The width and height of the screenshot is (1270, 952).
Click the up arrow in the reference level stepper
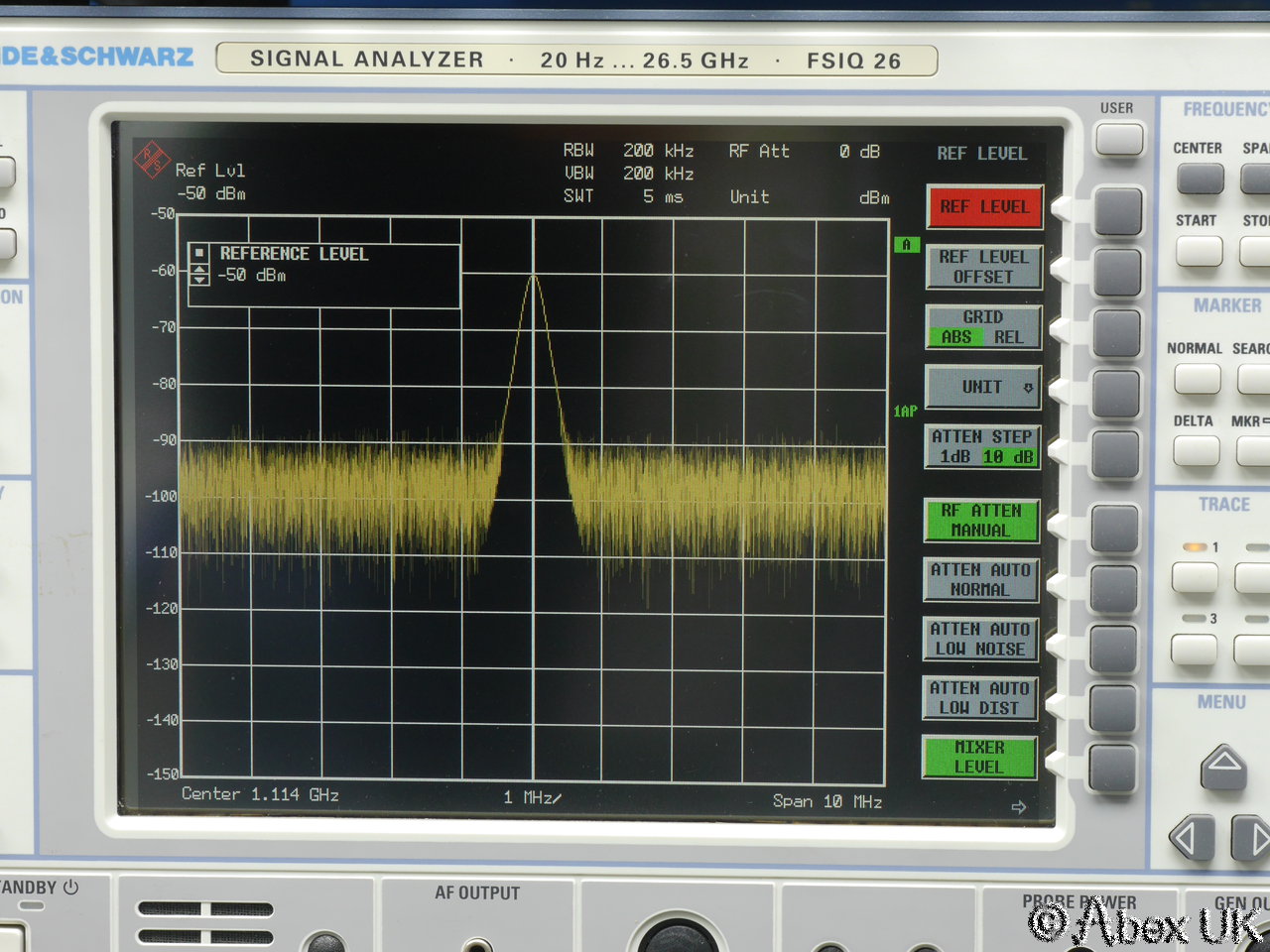[199, 269]
